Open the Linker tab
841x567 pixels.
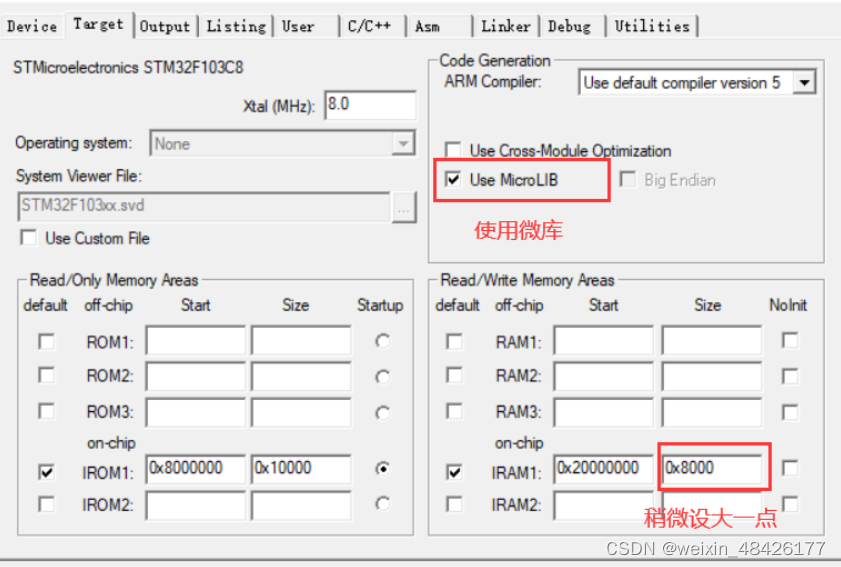506,26
